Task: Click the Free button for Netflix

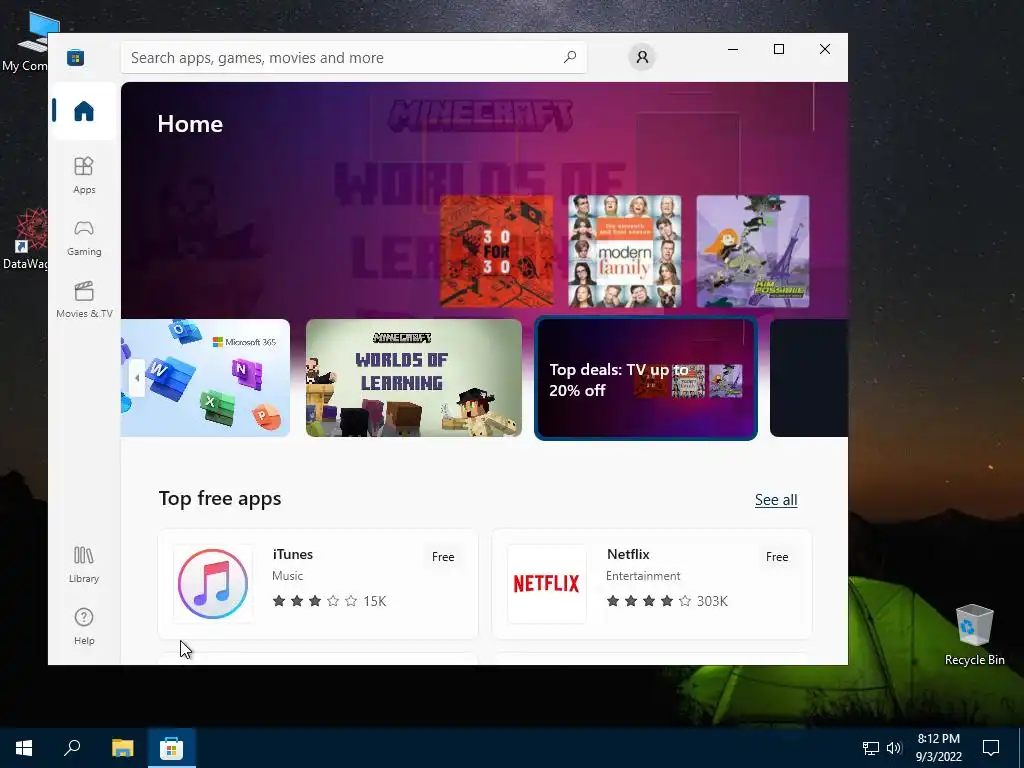Action: tap(776, 557)
